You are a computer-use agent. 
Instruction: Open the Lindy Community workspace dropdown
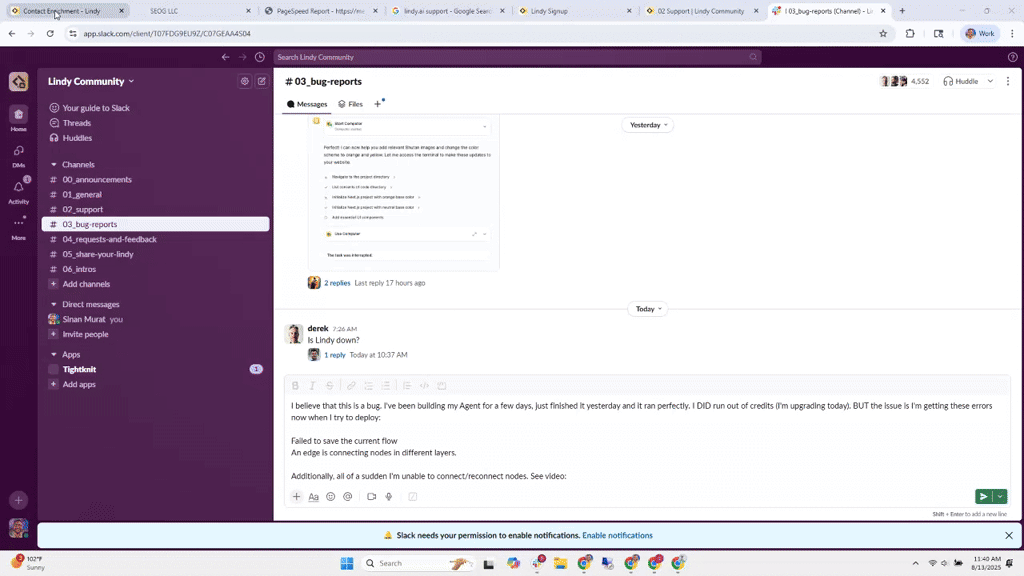pos(90,81)
